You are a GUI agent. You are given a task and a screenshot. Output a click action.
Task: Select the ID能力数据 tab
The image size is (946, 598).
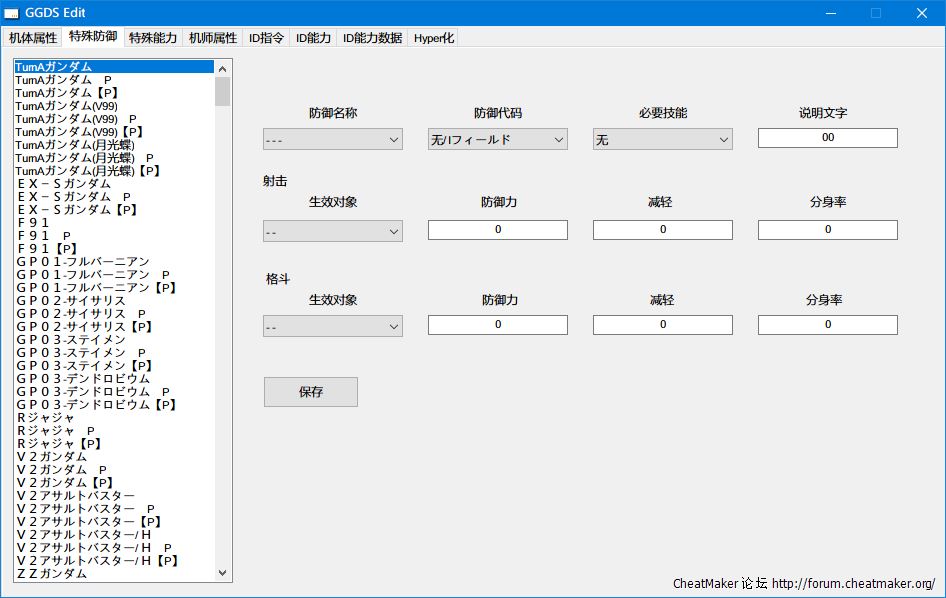(x=372, y=38)
